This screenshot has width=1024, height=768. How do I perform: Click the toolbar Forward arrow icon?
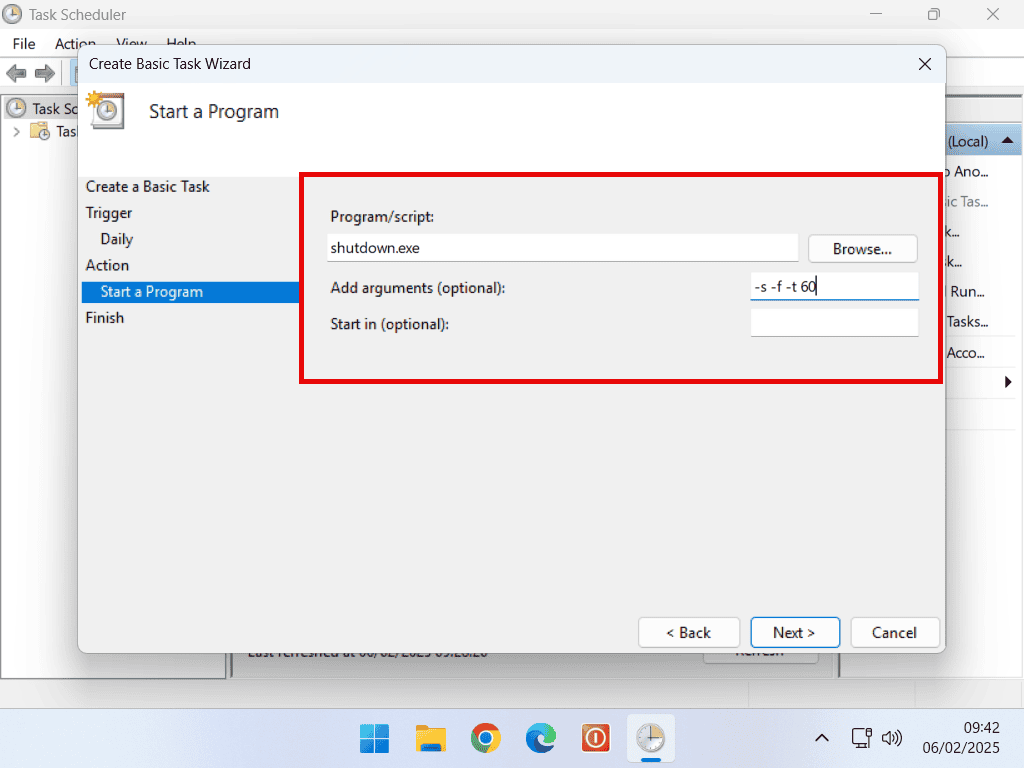pyautogui.click(x=44, y=73)
